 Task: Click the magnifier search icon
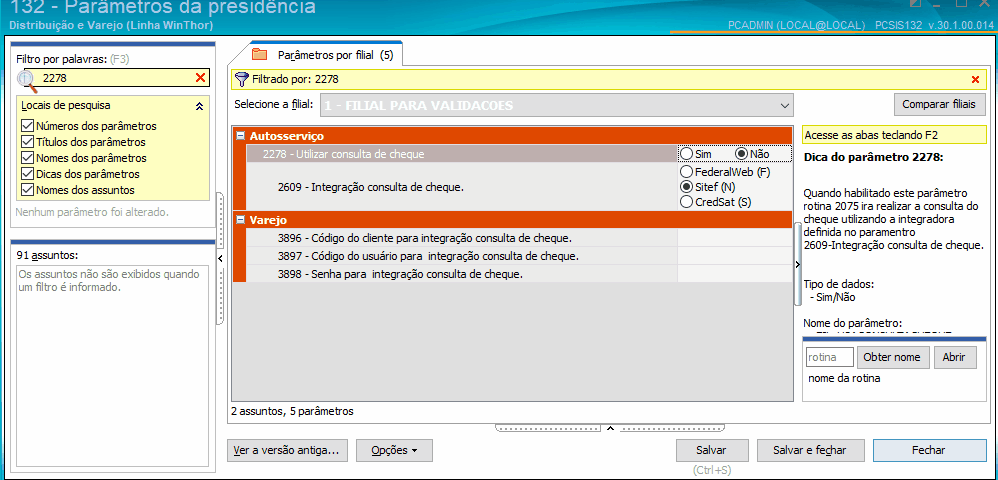click(x=27, y=80)
